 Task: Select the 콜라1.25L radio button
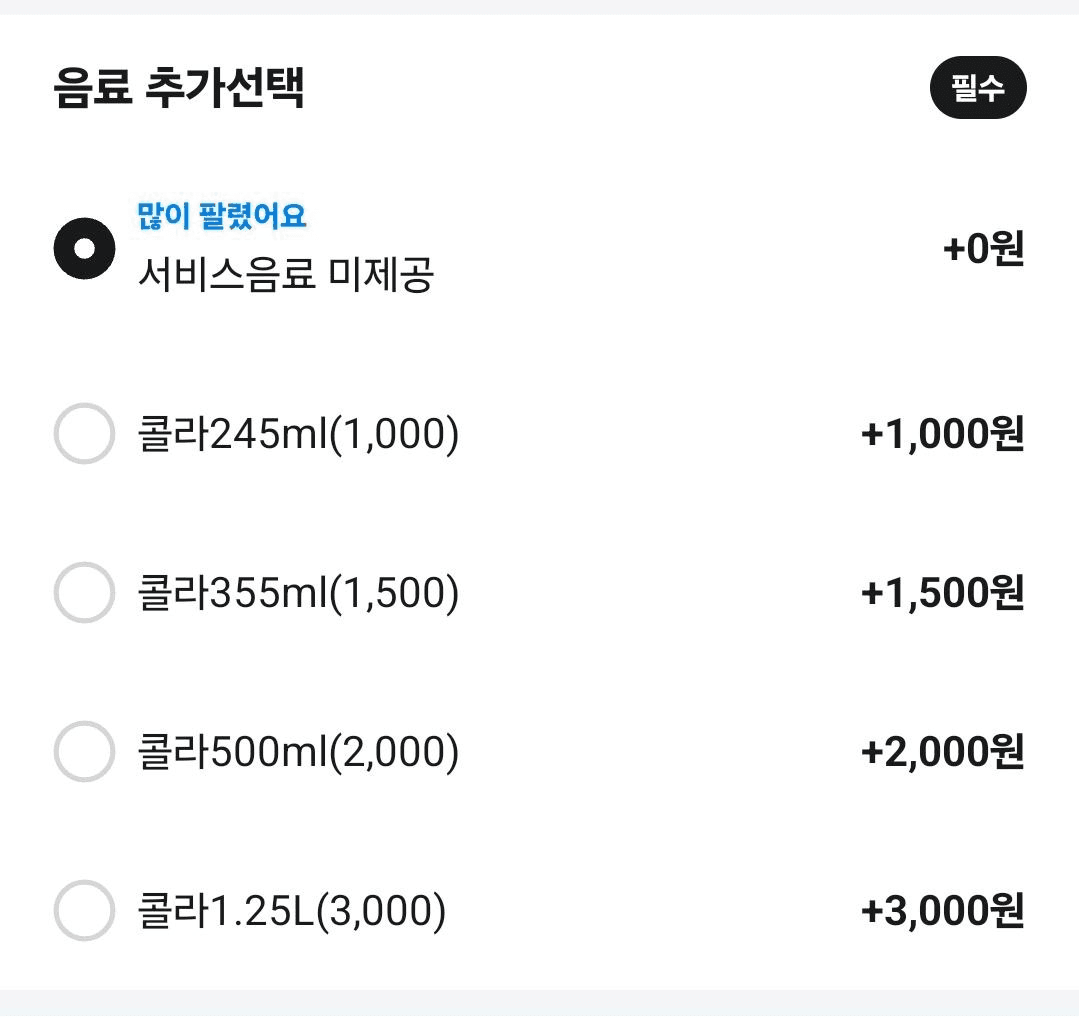(84, 910)
